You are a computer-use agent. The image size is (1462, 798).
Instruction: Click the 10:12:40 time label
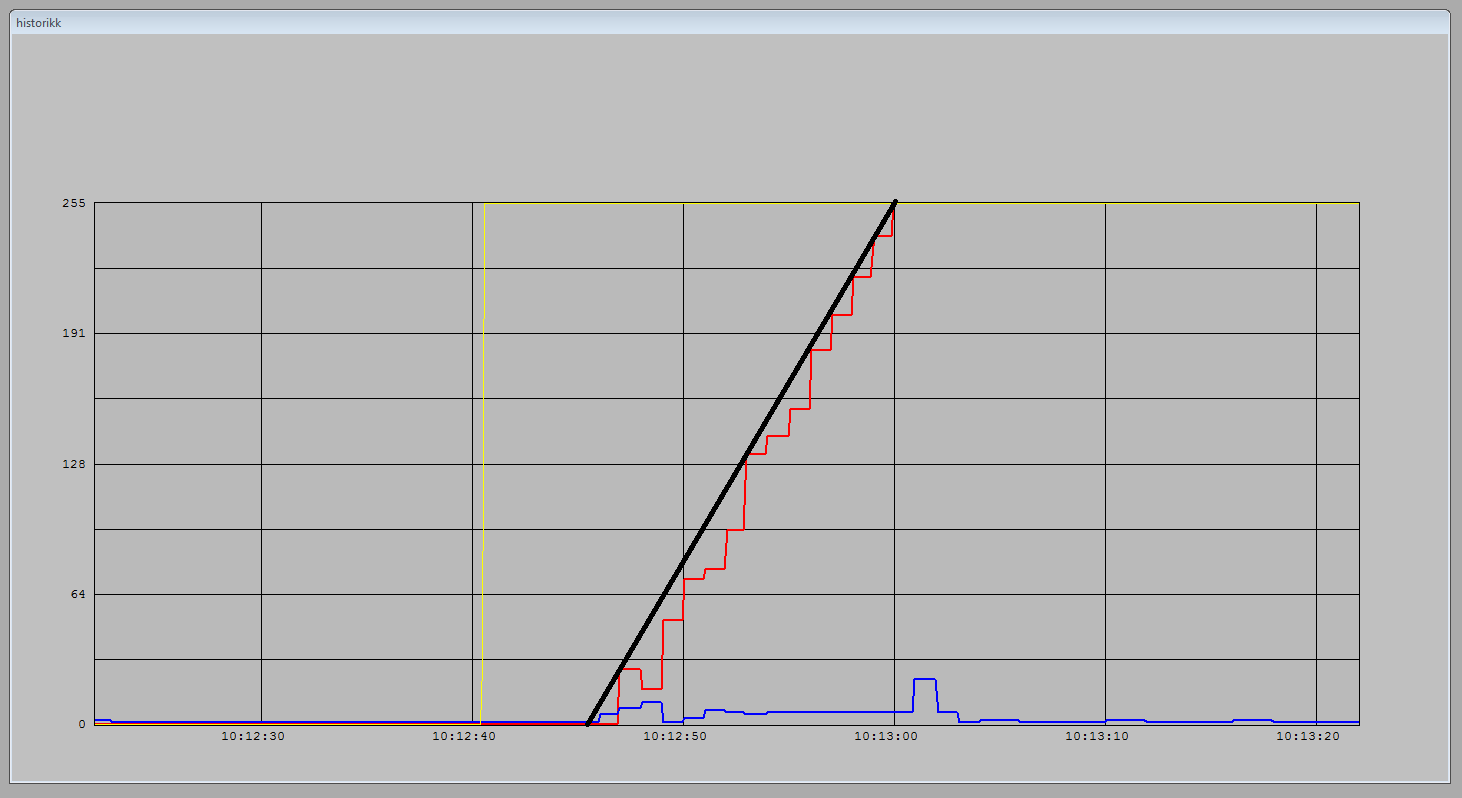464,736
